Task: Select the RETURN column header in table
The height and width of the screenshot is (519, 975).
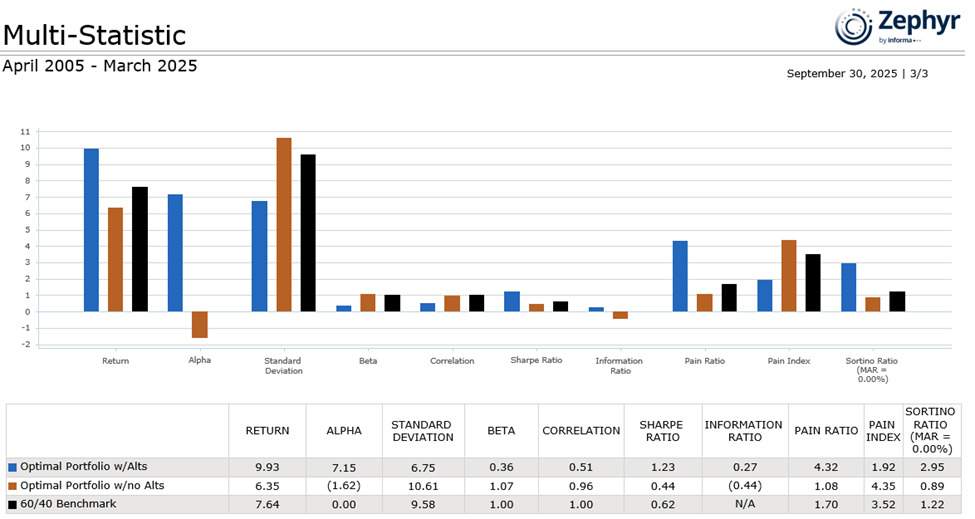Action: (267, 431)
